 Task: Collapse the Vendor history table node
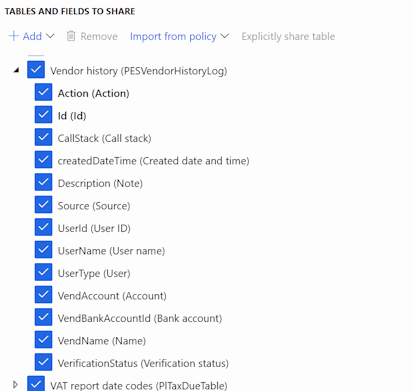click(16, 70)
